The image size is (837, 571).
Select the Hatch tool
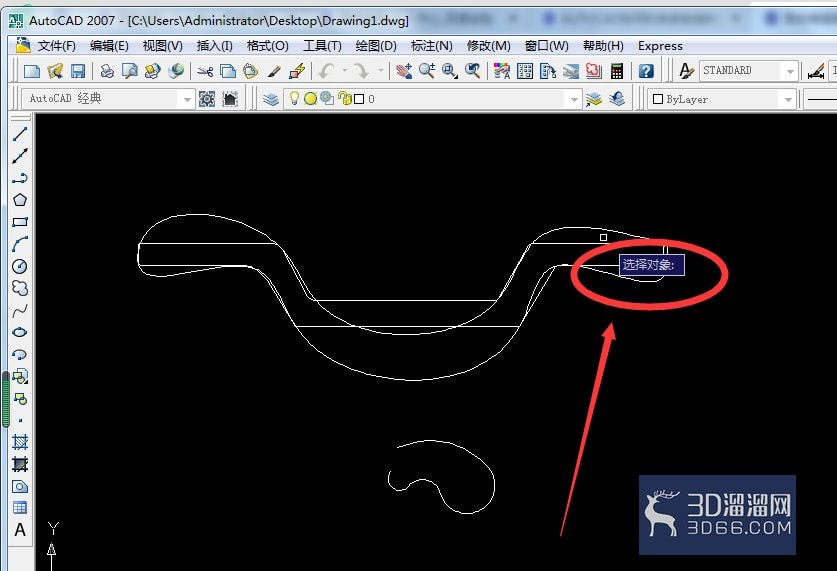click(x=20, y=442)
